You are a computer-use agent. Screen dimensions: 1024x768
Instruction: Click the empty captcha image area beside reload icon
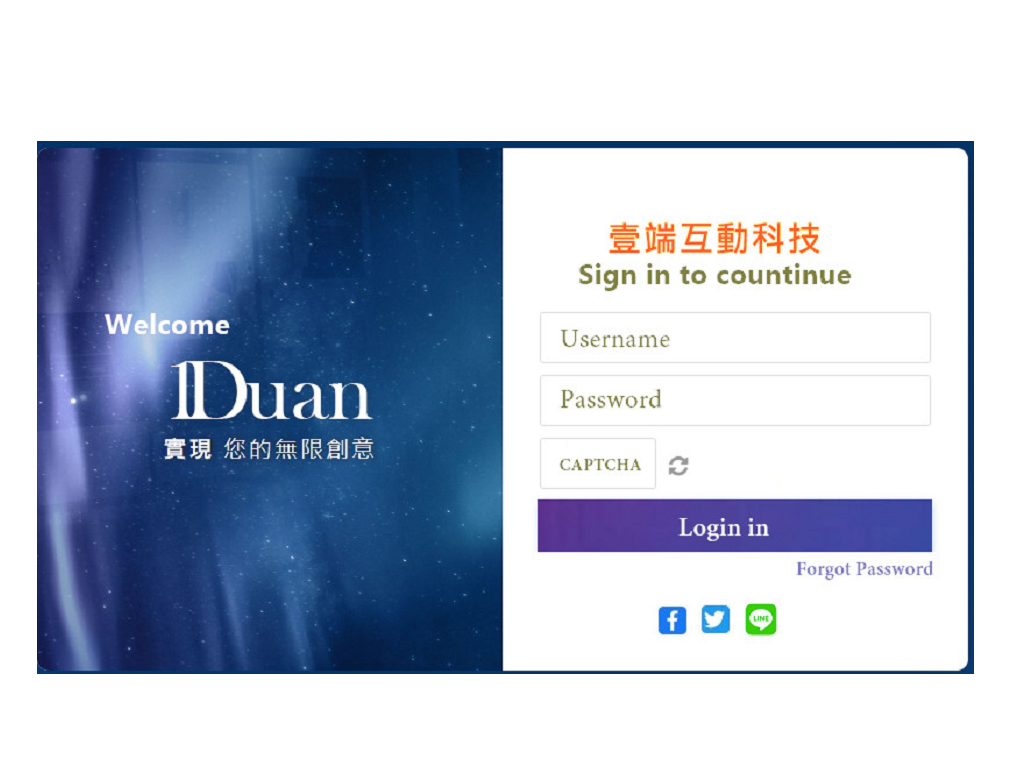(810, 464)
